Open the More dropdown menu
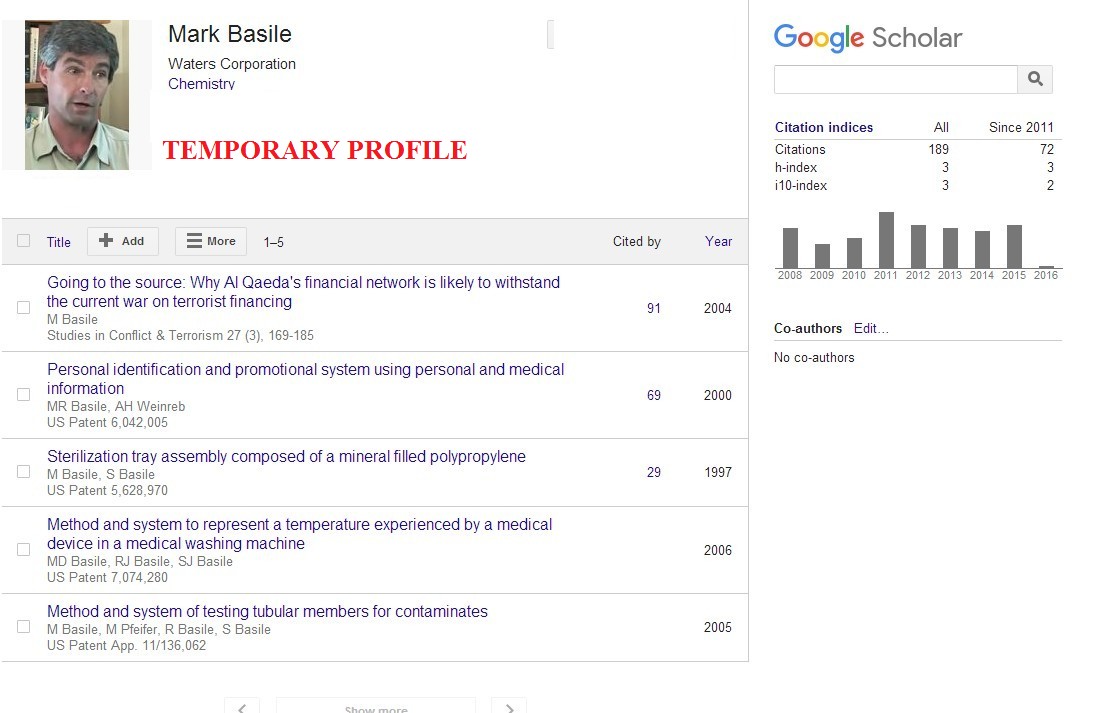 click(211, 241)
